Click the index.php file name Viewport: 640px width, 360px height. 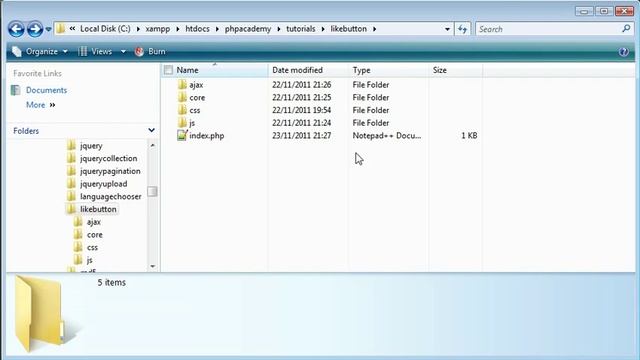click(x=207, y=136)
